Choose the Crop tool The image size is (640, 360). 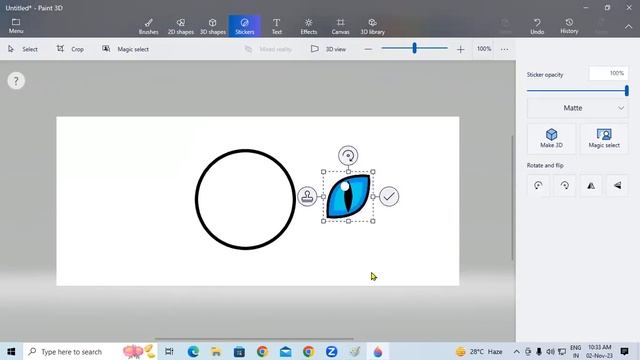(x=70, y=49)
